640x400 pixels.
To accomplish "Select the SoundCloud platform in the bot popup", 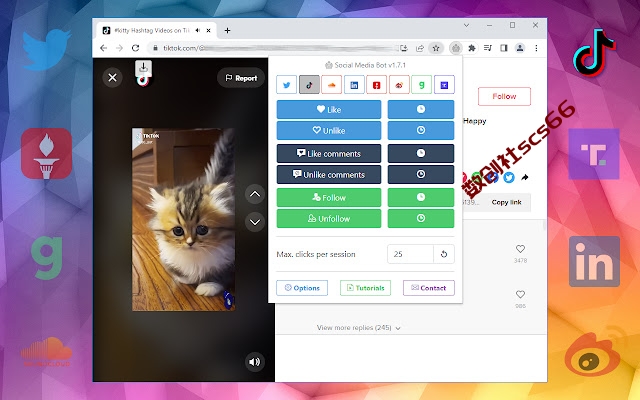I will tap(331, 85).
